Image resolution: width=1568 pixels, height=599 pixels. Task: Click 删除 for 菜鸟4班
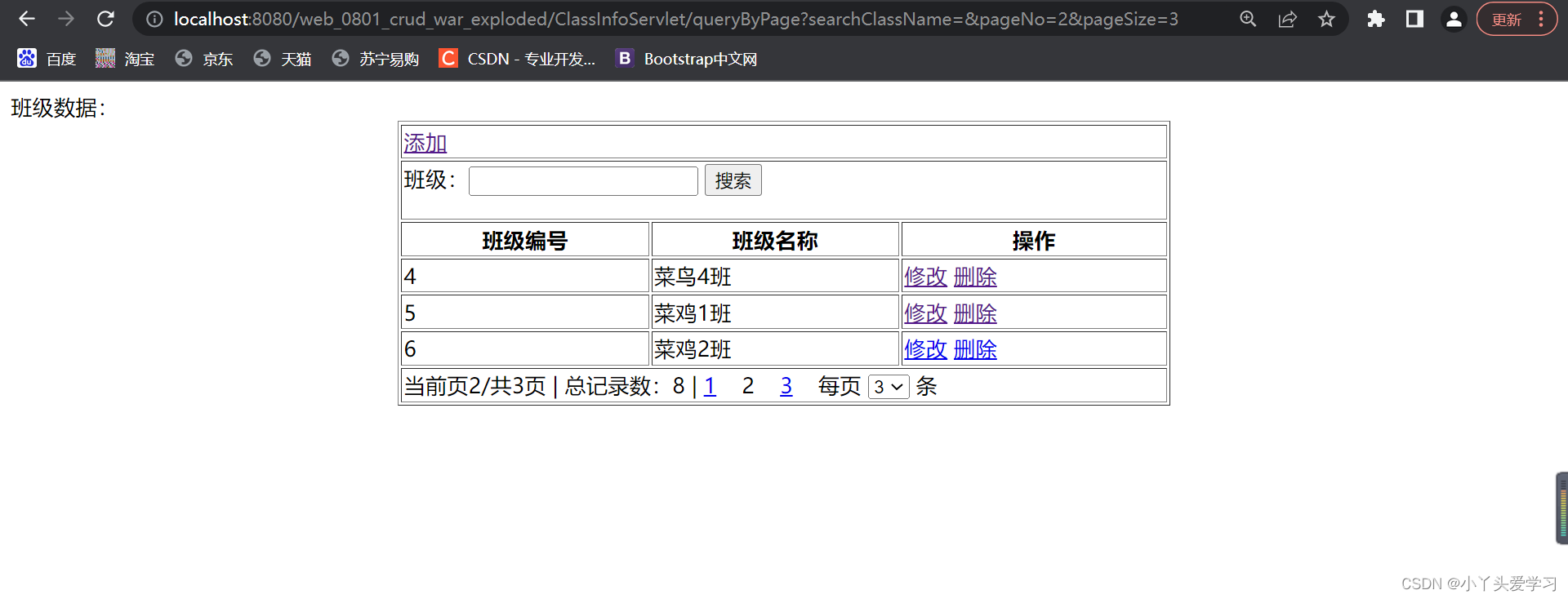(x=975, y=277)
